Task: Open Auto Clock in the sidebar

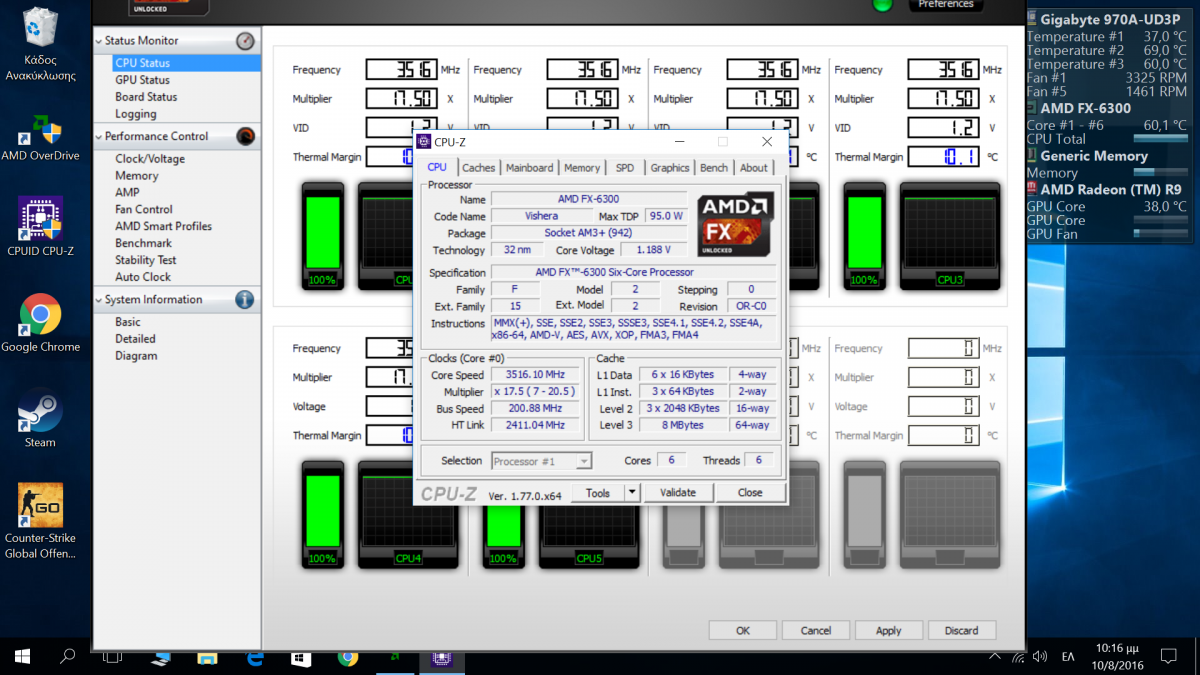Action: point(143,277)
